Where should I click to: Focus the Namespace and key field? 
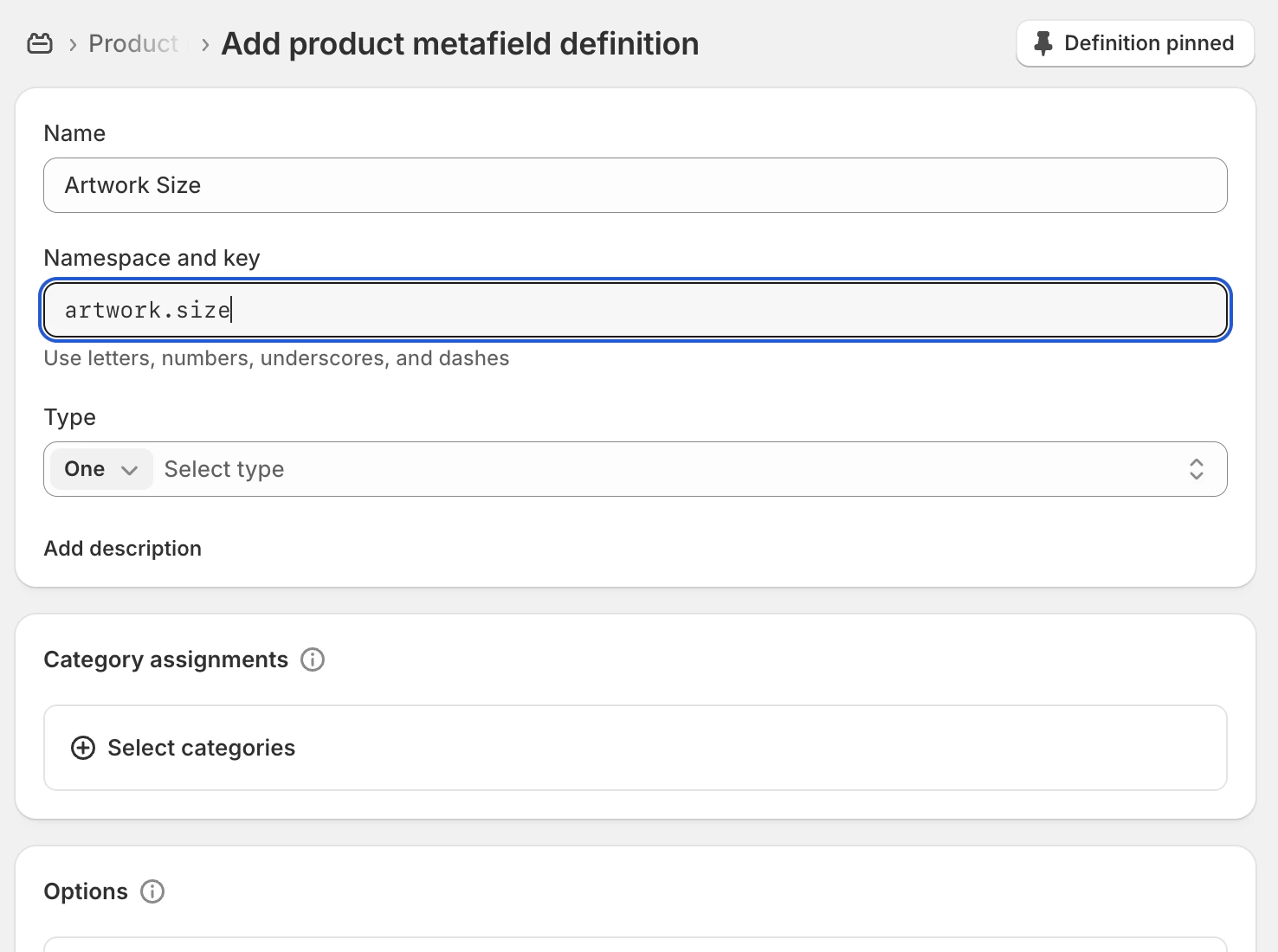[636, 310]
